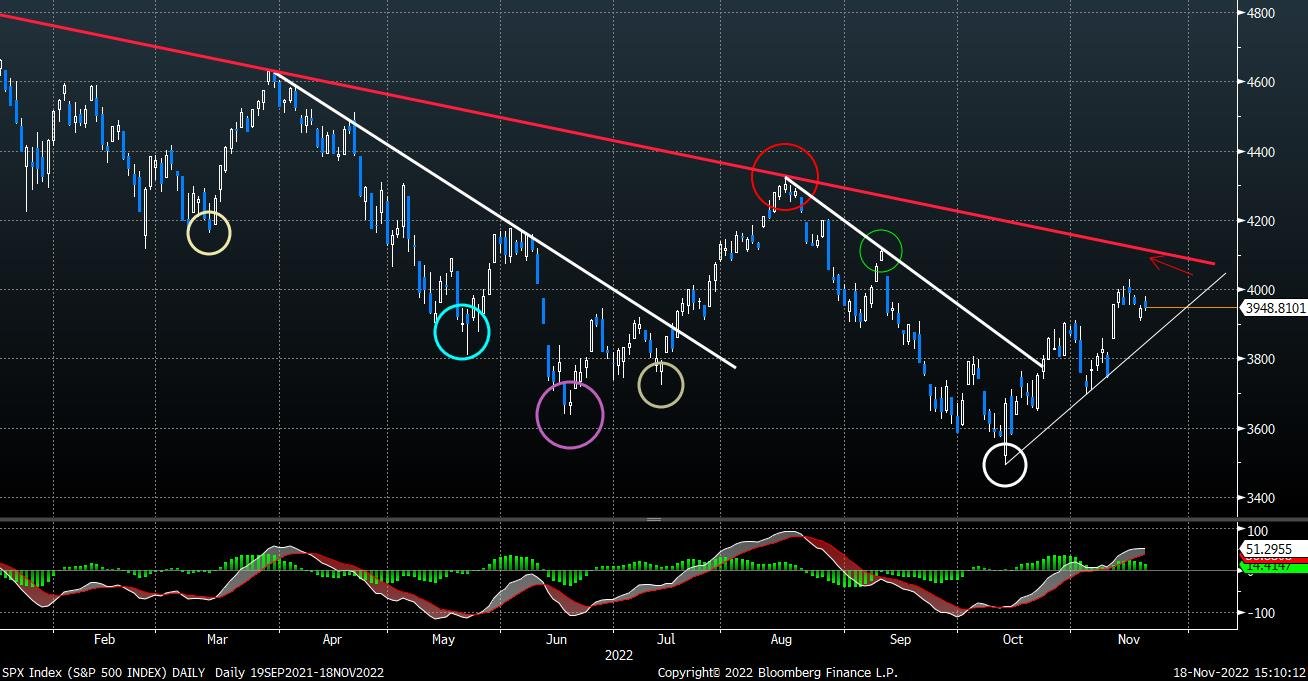This screenshot has width=1308, height=681.
Task: Click the white circle marking the October low
Action: (x=1005, y=463)
